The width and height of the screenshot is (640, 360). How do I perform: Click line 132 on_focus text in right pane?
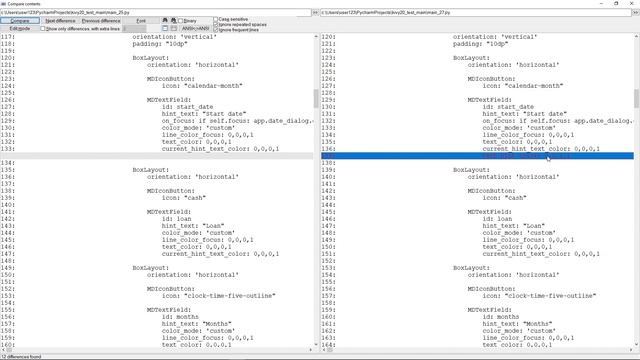point(558,121)
